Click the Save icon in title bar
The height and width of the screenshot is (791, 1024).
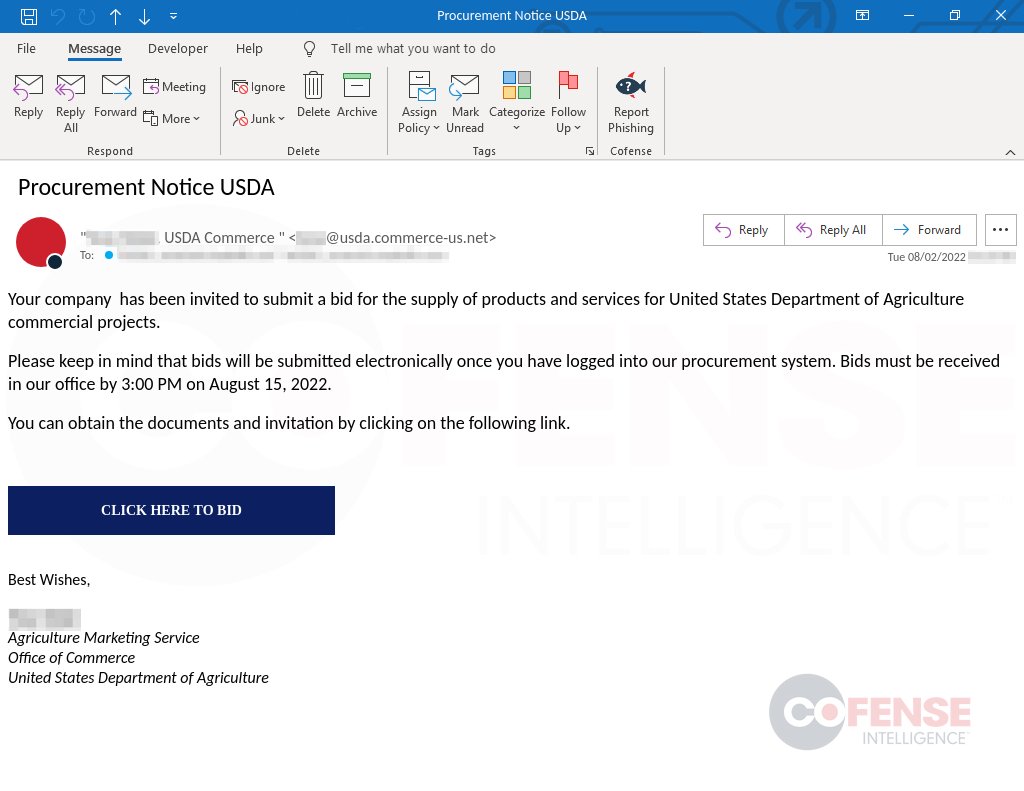(29, 16)
